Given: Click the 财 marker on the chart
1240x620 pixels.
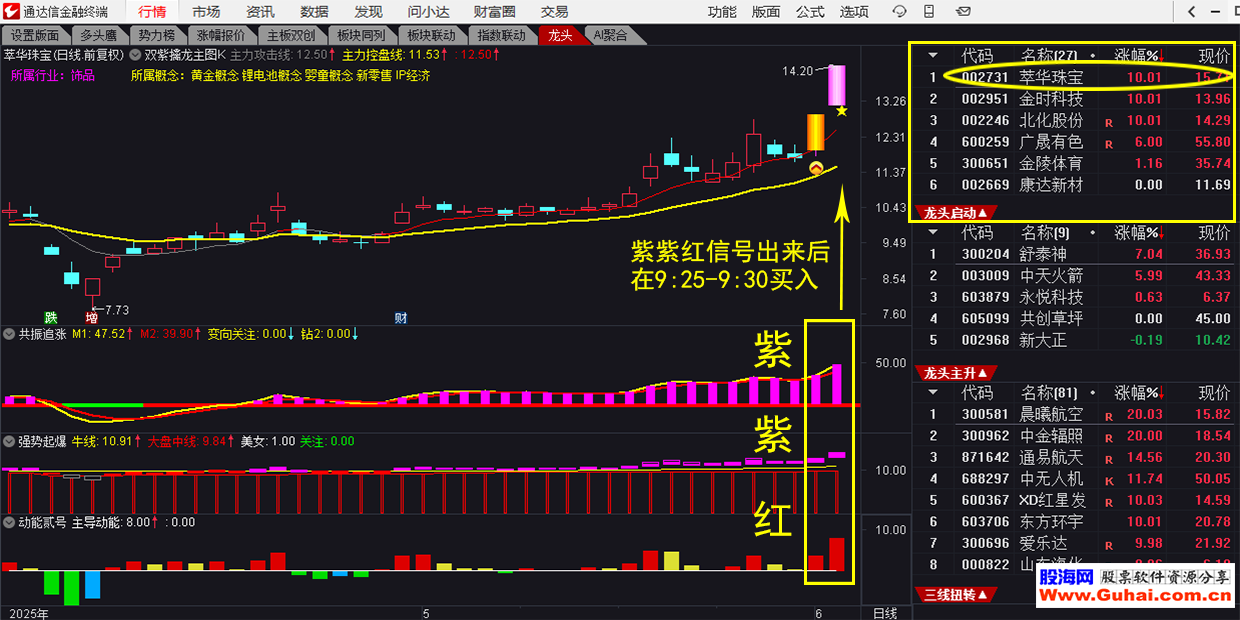Looking at the screenshot, I should [x=401, y=318].
